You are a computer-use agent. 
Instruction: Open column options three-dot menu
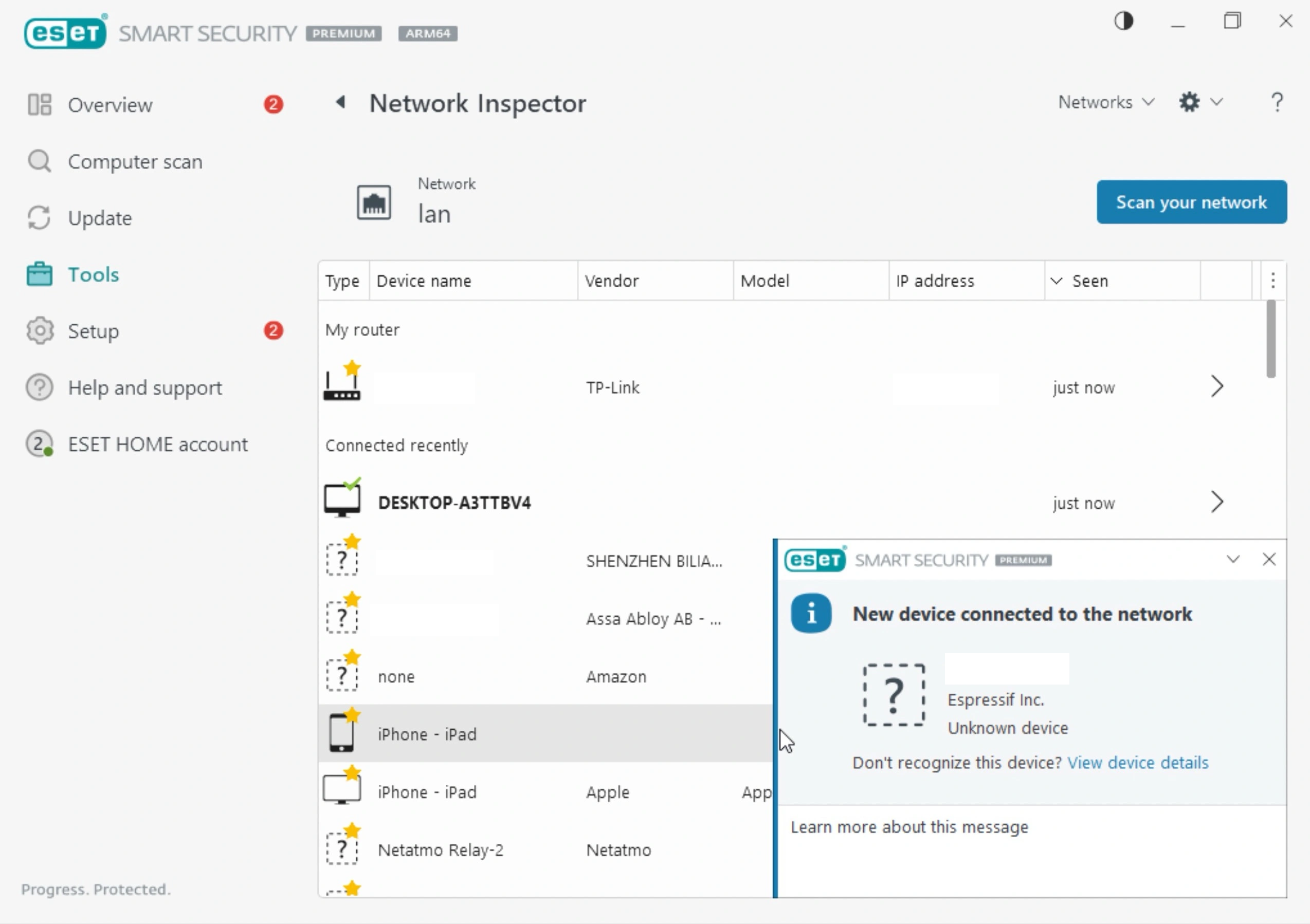(x=1273, y=280)
